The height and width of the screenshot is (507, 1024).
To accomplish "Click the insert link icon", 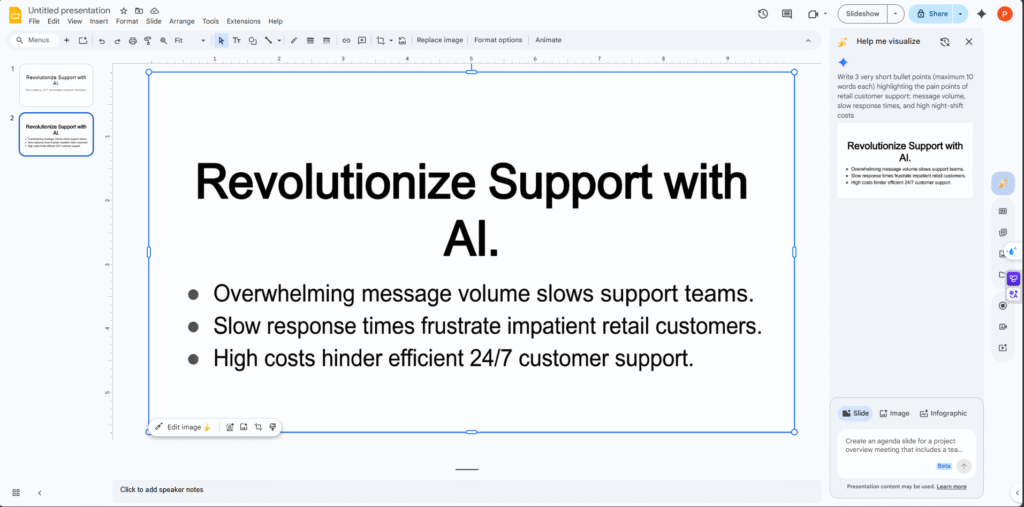I will (346, 40).
